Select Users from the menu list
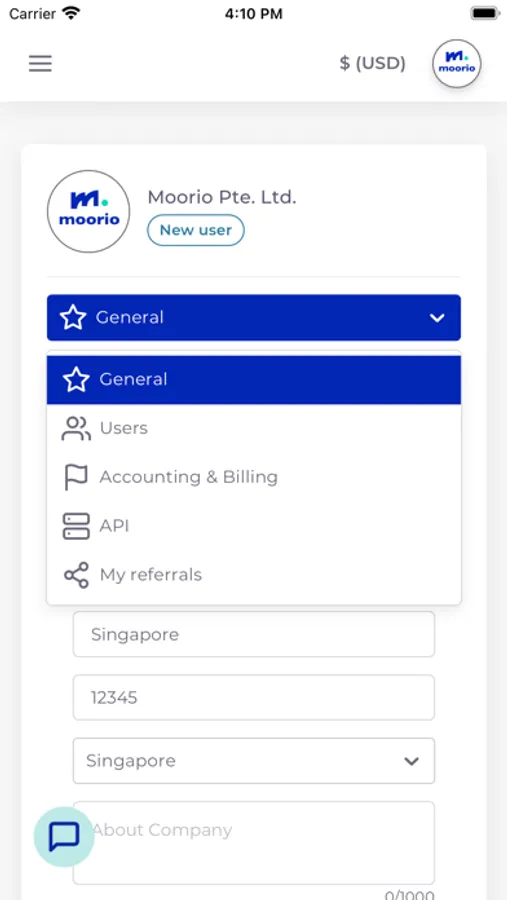The width and height of the screenshot is (507, 900). 254,428
